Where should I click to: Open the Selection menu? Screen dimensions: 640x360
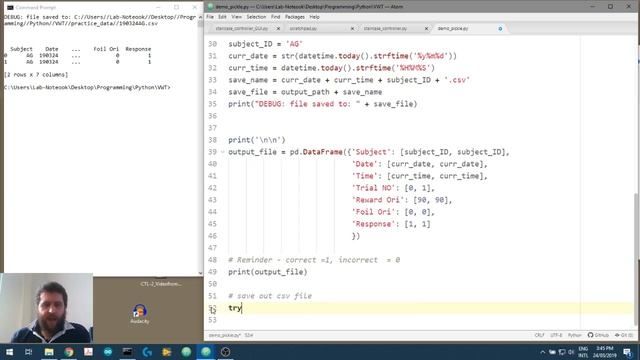point(256,17)
